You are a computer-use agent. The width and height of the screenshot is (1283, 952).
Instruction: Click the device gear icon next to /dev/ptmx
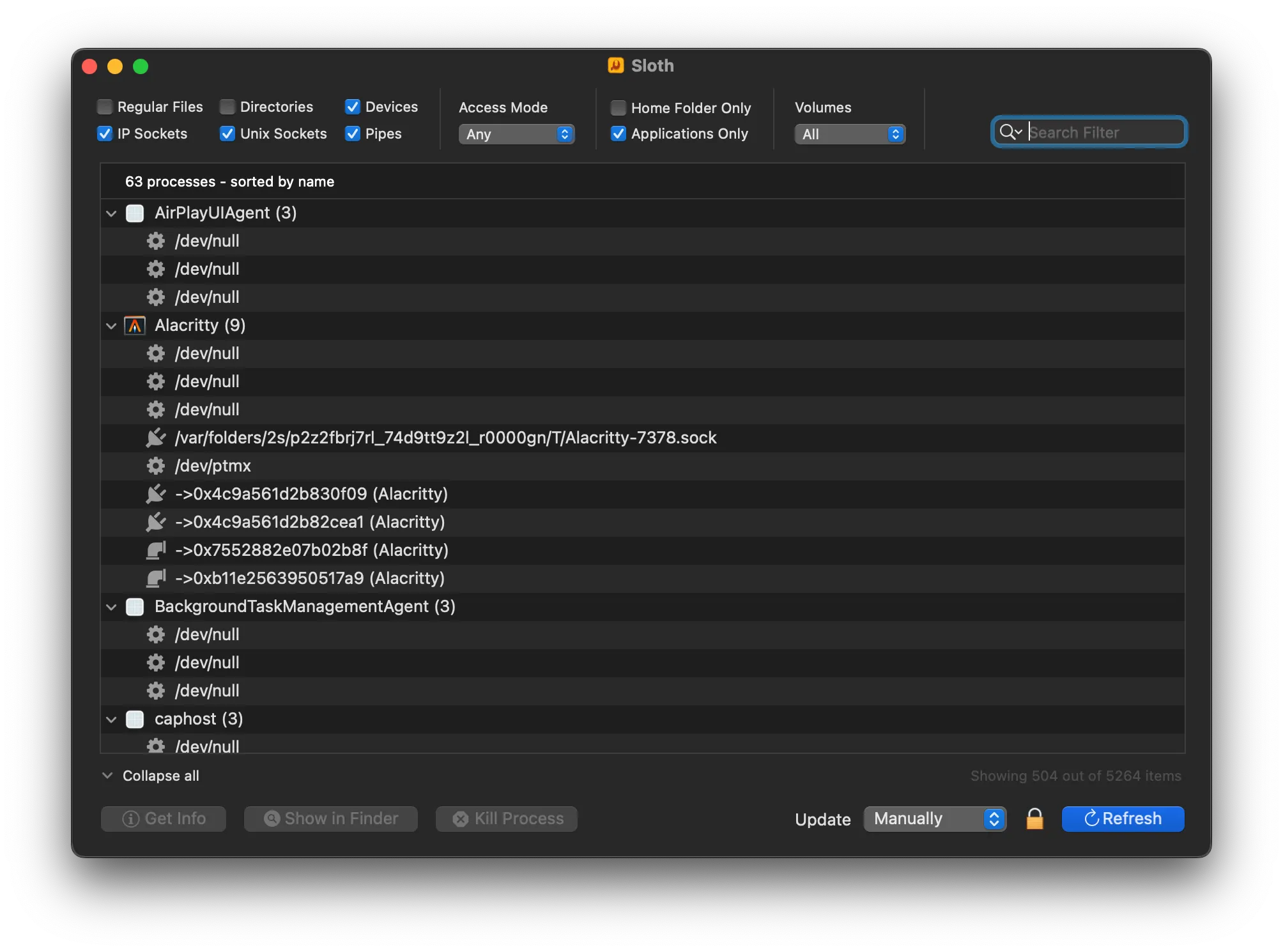click(155, 466)
